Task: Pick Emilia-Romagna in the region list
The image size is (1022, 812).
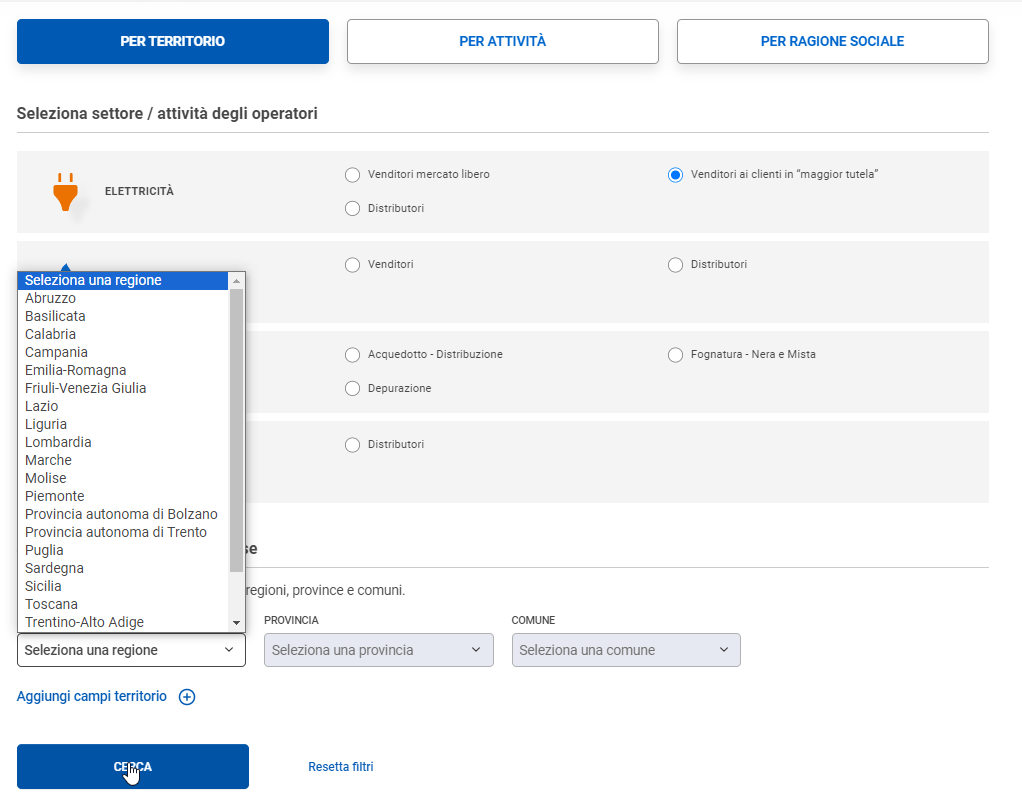Action: click(76, 370)
